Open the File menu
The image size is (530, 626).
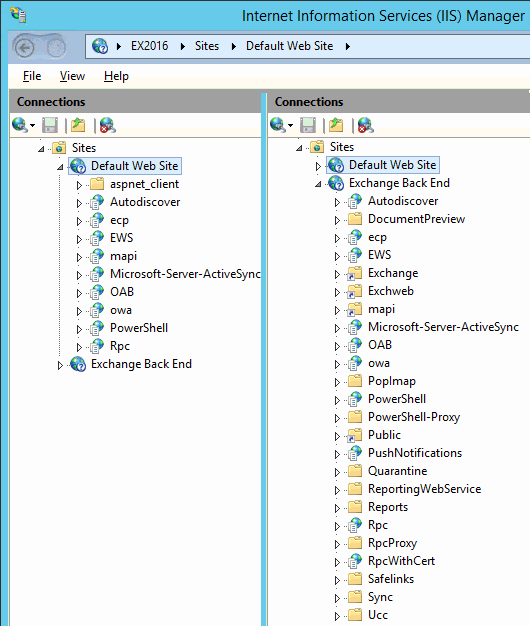(x=32, y=76)
